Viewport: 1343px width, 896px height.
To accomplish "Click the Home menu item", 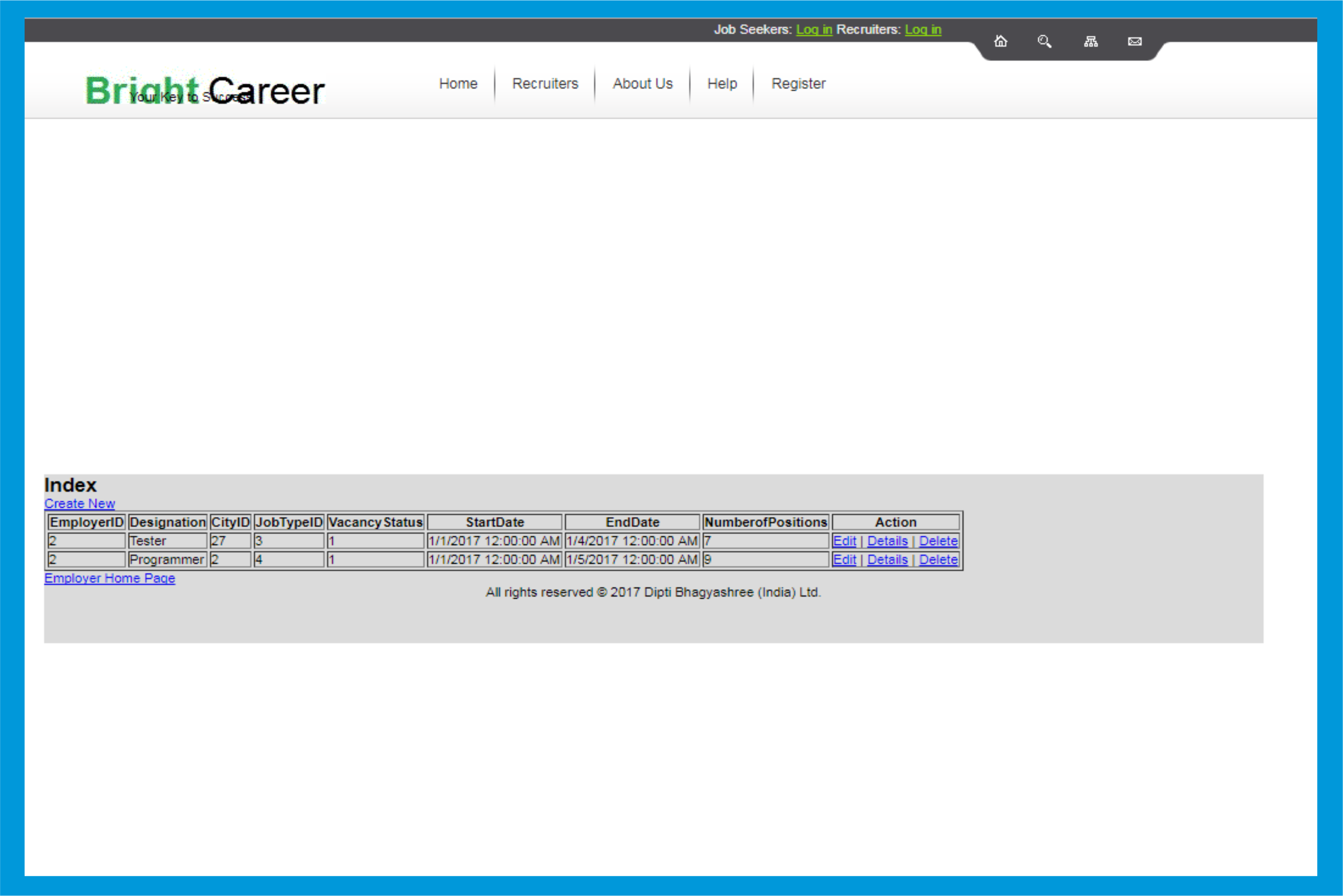I will tap(458, 83).
